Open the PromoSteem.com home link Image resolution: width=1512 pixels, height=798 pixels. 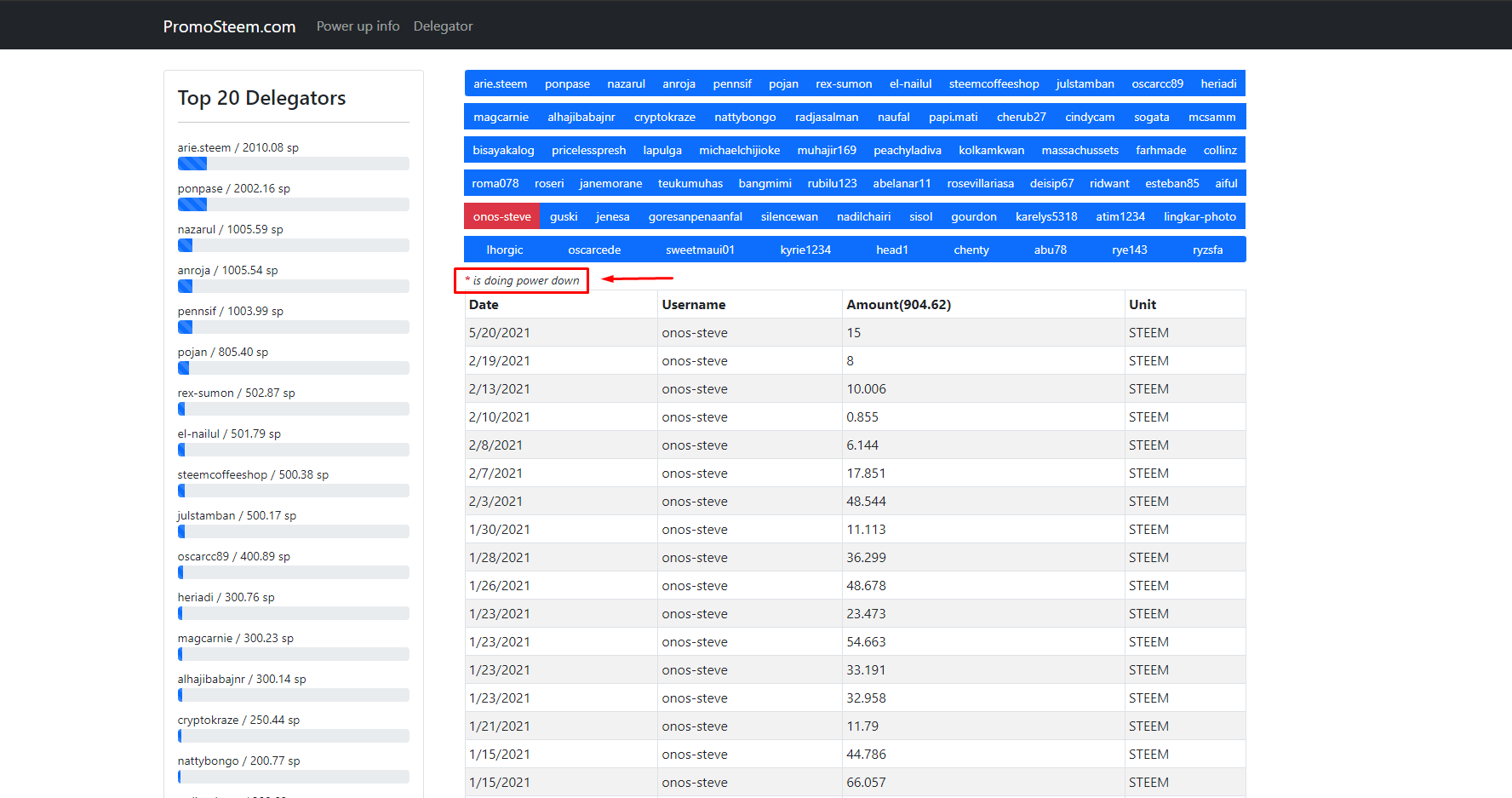tap(229, 26)
